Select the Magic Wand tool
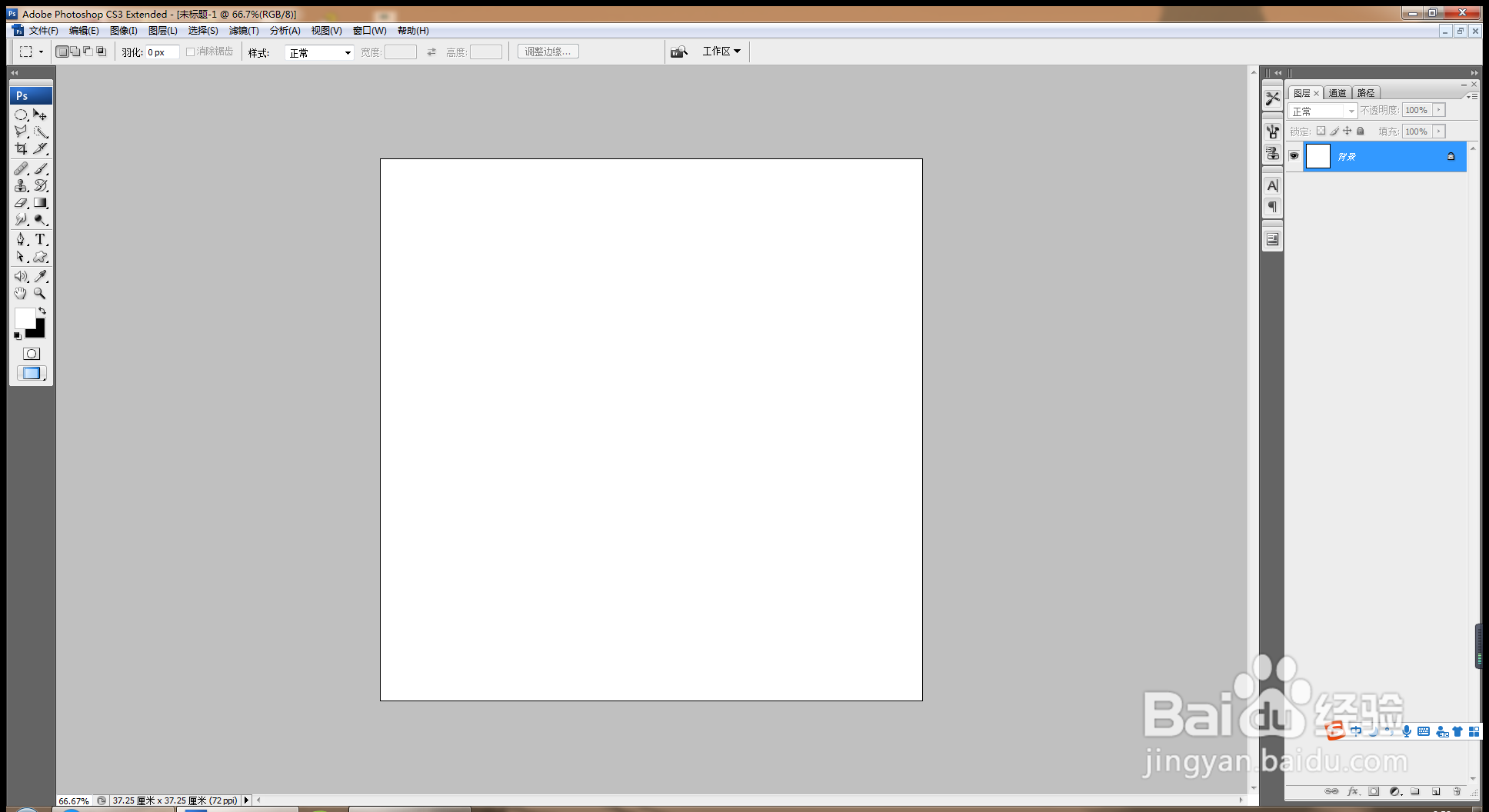 41,131
